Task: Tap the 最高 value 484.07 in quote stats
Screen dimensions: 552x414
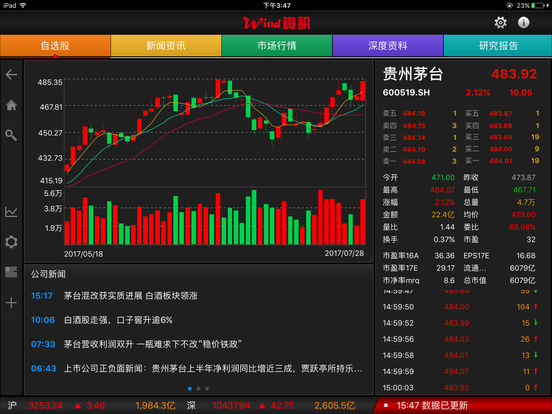Action: (443, 190)
